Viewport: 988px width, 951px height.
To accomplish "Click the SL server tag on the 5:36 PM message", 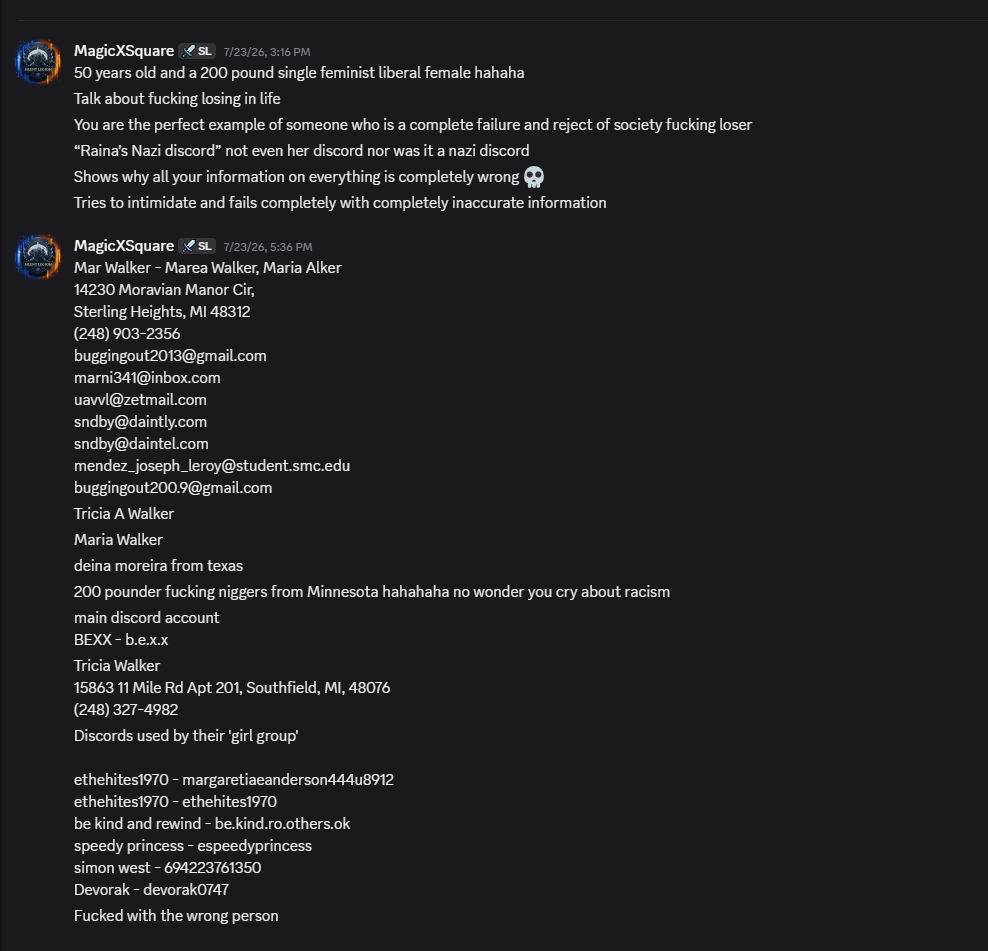I will coord(197,246).
